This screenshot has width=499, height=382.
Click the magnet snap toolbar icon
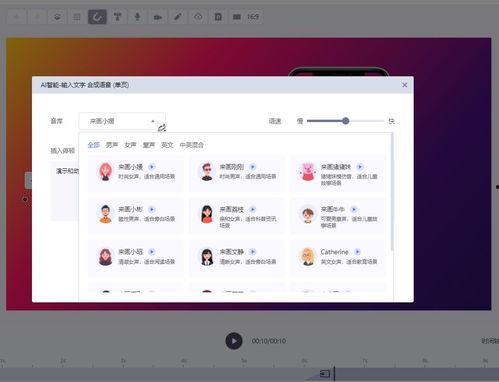click(97, 17)
